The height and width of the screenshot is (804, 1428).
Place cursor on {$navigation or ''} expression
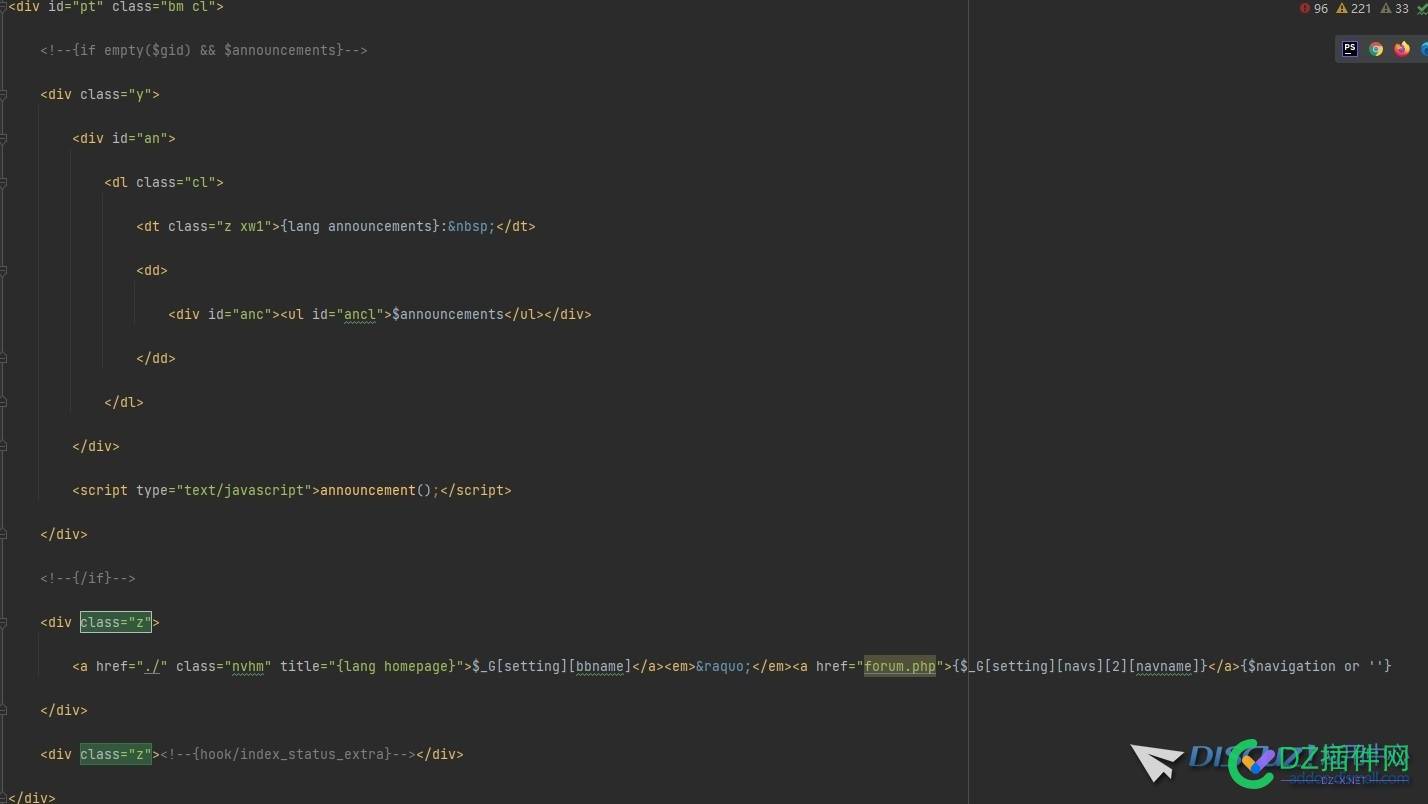tap(1316, 666)
